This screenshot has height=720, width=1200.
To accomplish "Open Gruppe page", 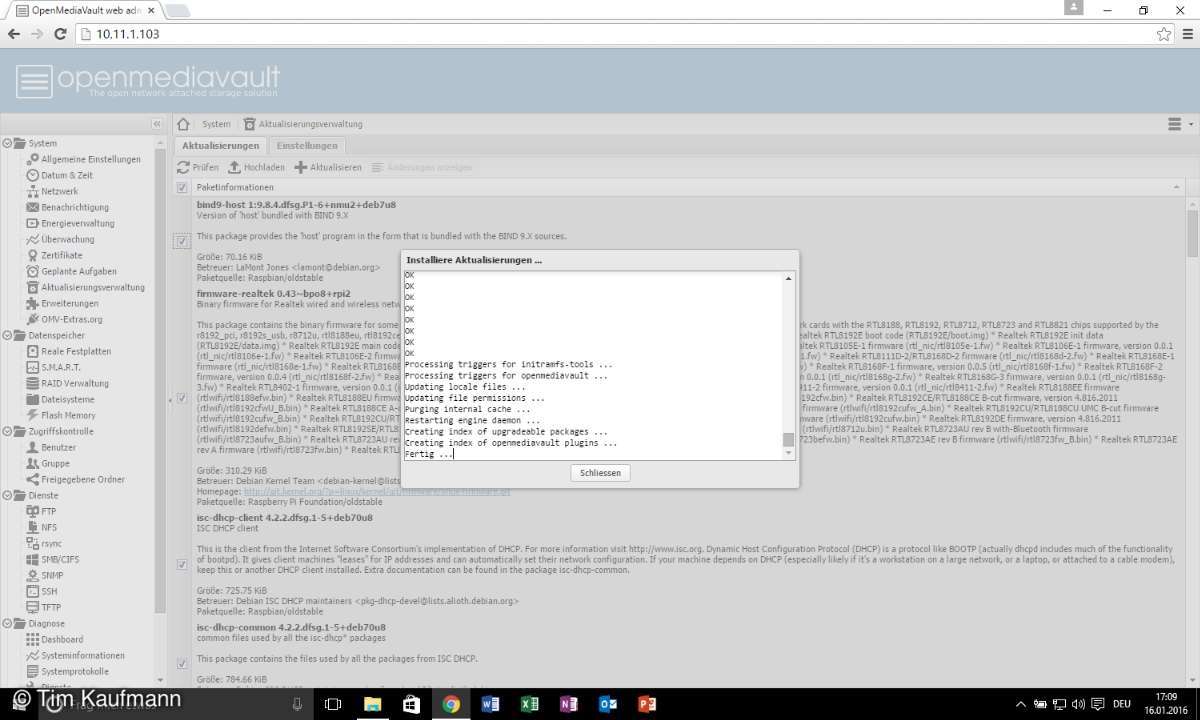I will (x=55, y=463).
